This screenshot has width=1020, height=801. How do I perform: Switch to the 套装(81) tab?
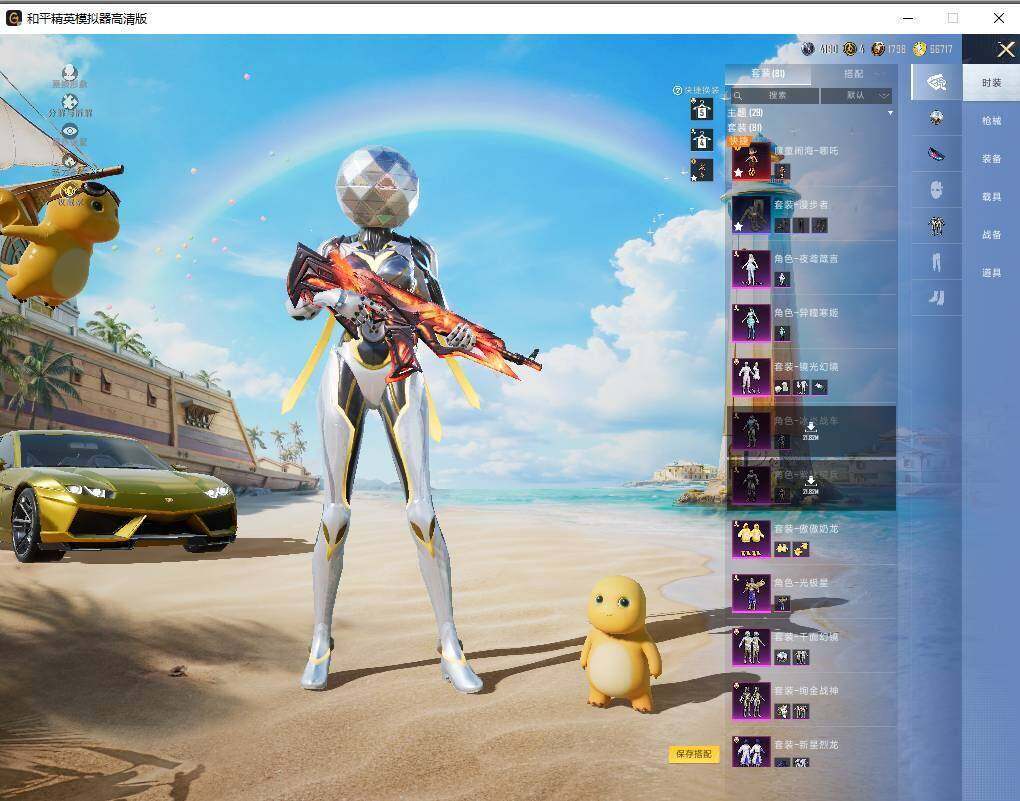click(768, 74)
